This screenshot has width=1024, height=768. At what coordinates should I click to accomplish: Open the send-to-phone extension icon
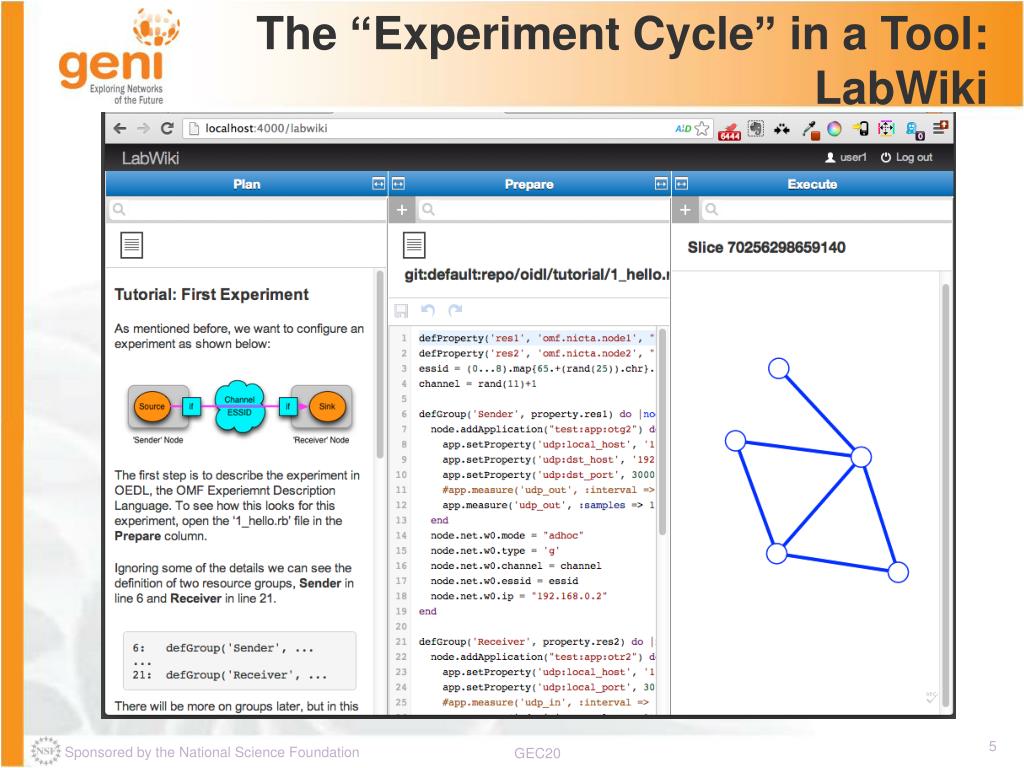pos(861,129)
